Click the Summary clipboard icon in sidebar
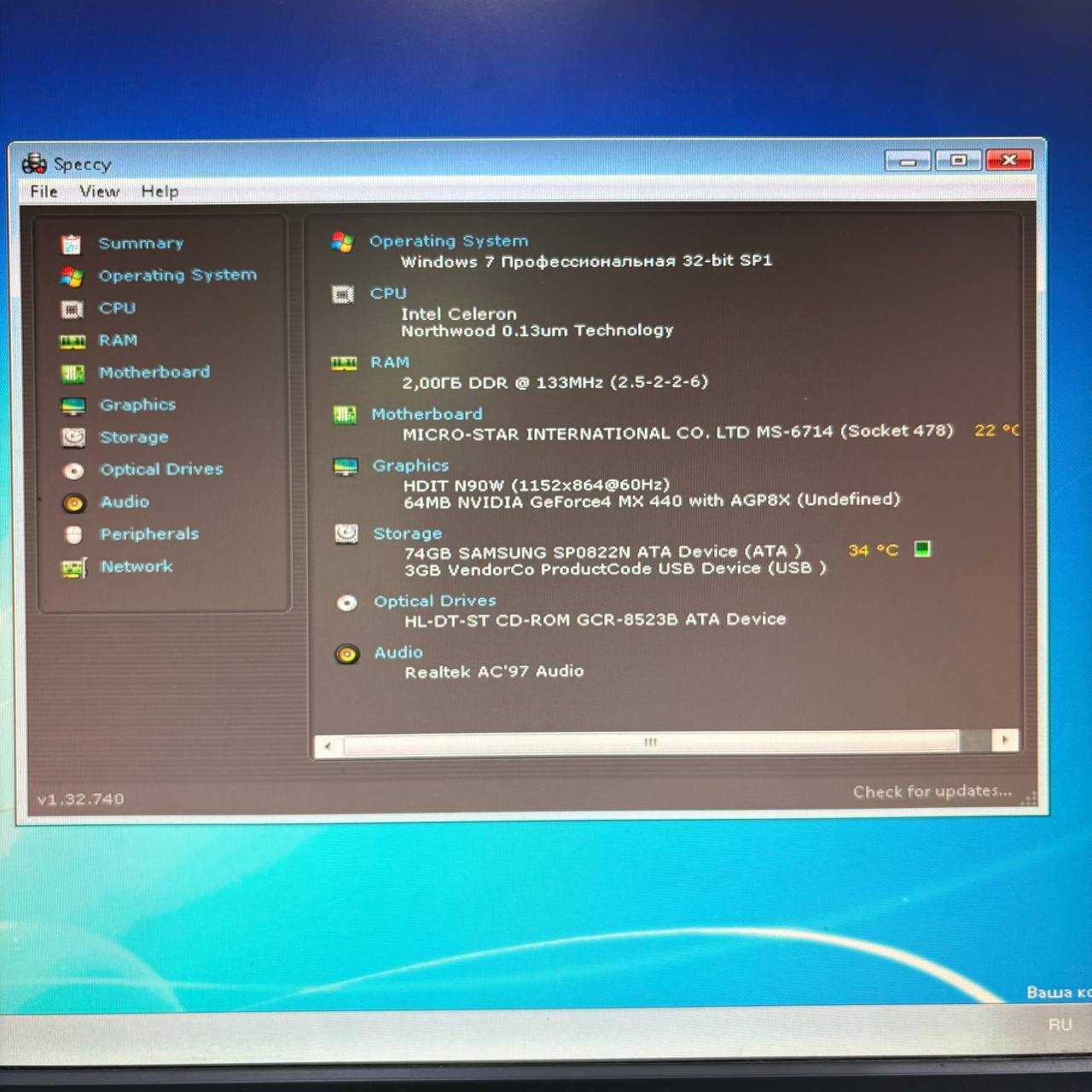 click(x=72, y=245)
